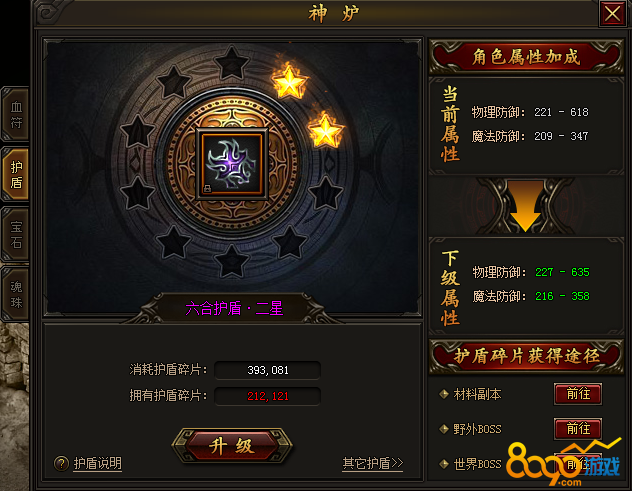
Task: Switch to the 血符 side tab
Action: 15,114
